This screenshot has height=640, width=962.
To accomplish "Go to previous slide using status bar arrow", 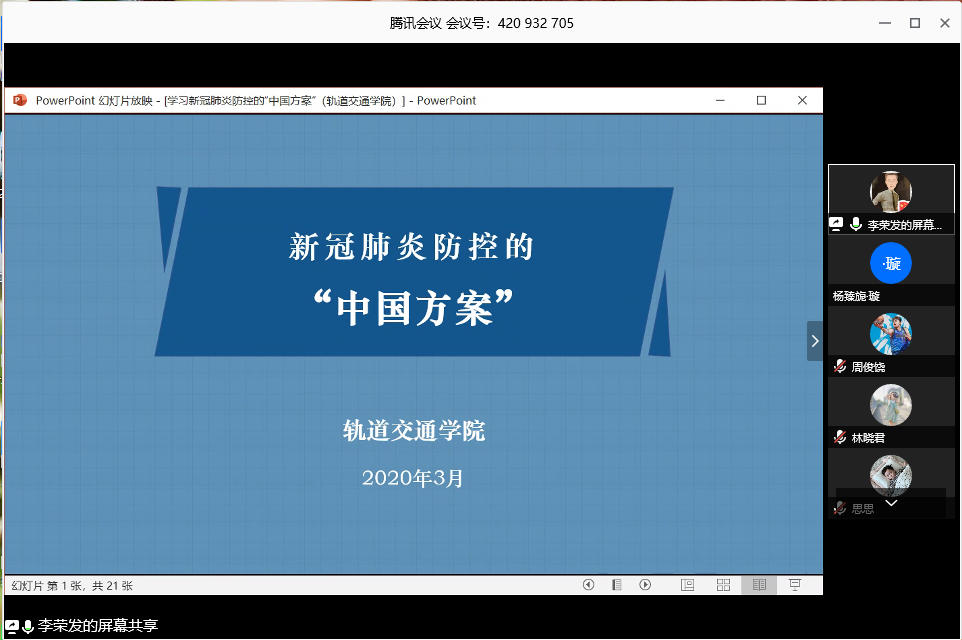I will [588, 585].
